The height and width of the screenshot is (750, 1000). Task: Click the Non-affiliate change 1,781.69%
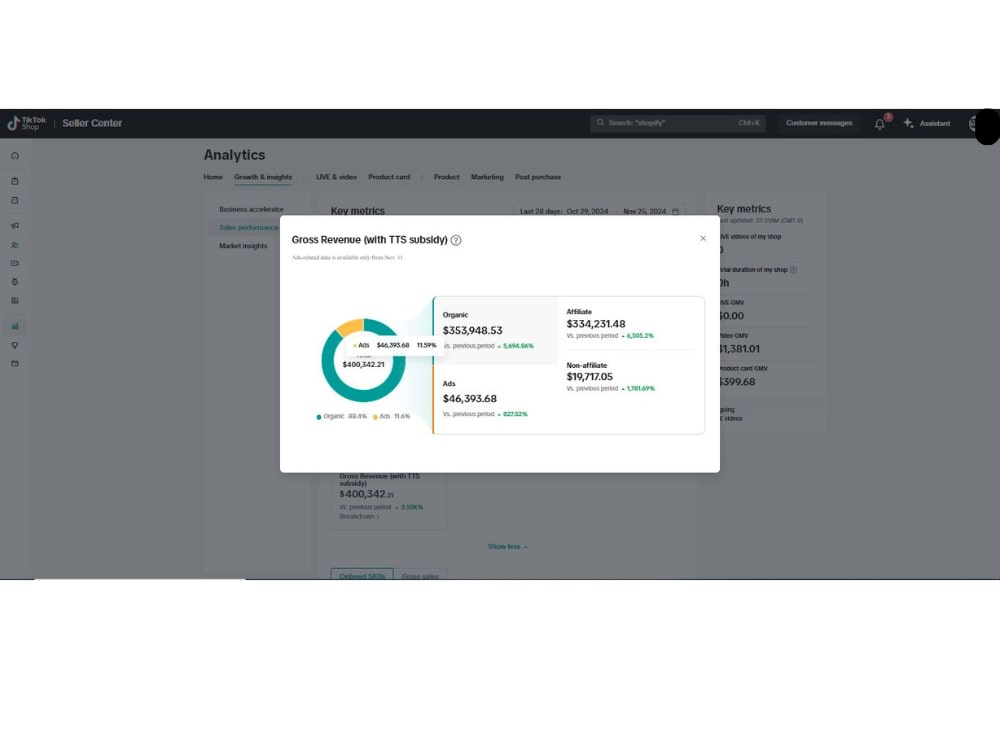640,389
